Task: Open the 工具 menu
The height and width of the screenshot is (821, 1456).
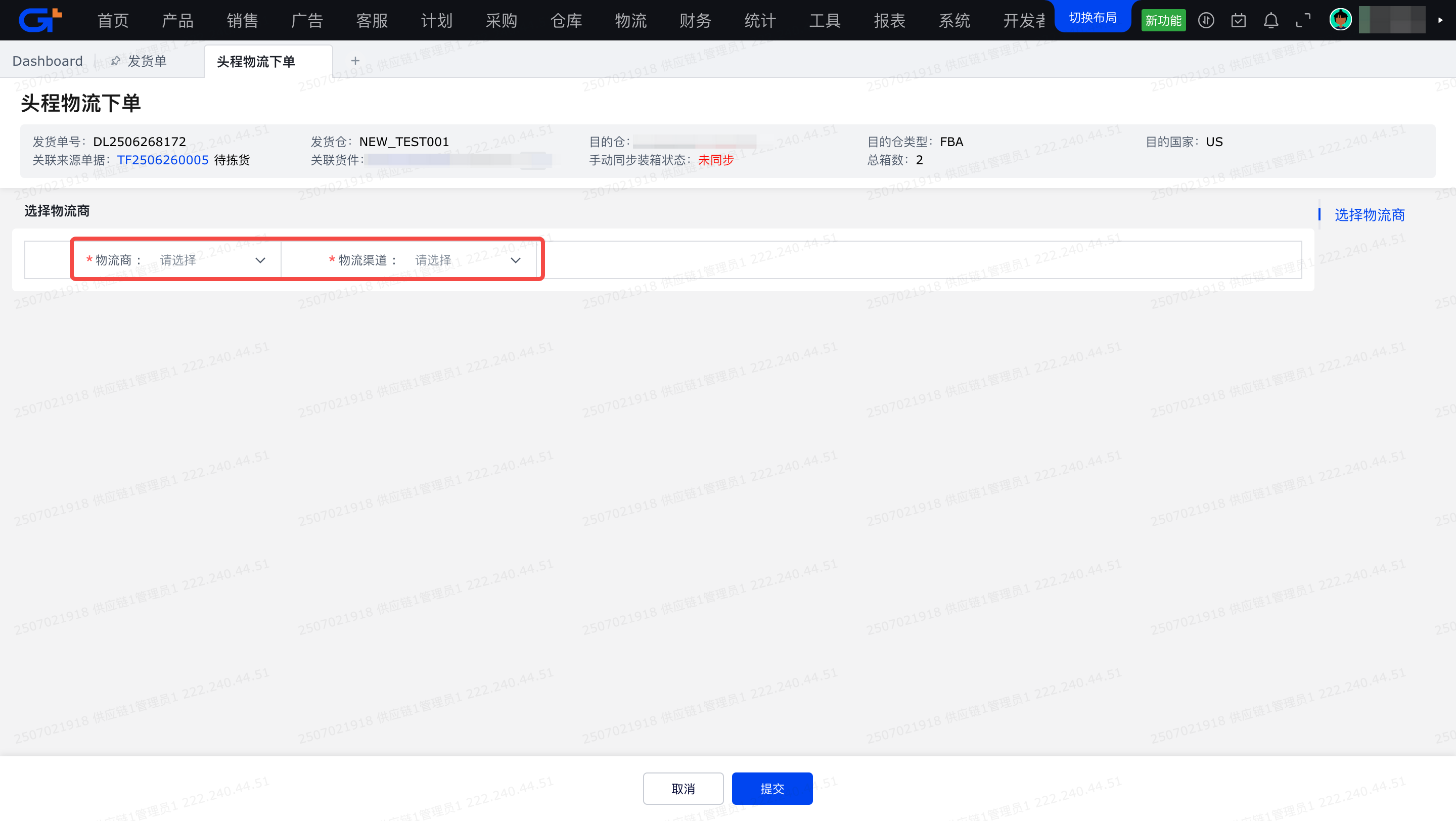Action: click(x=825, y=21)
